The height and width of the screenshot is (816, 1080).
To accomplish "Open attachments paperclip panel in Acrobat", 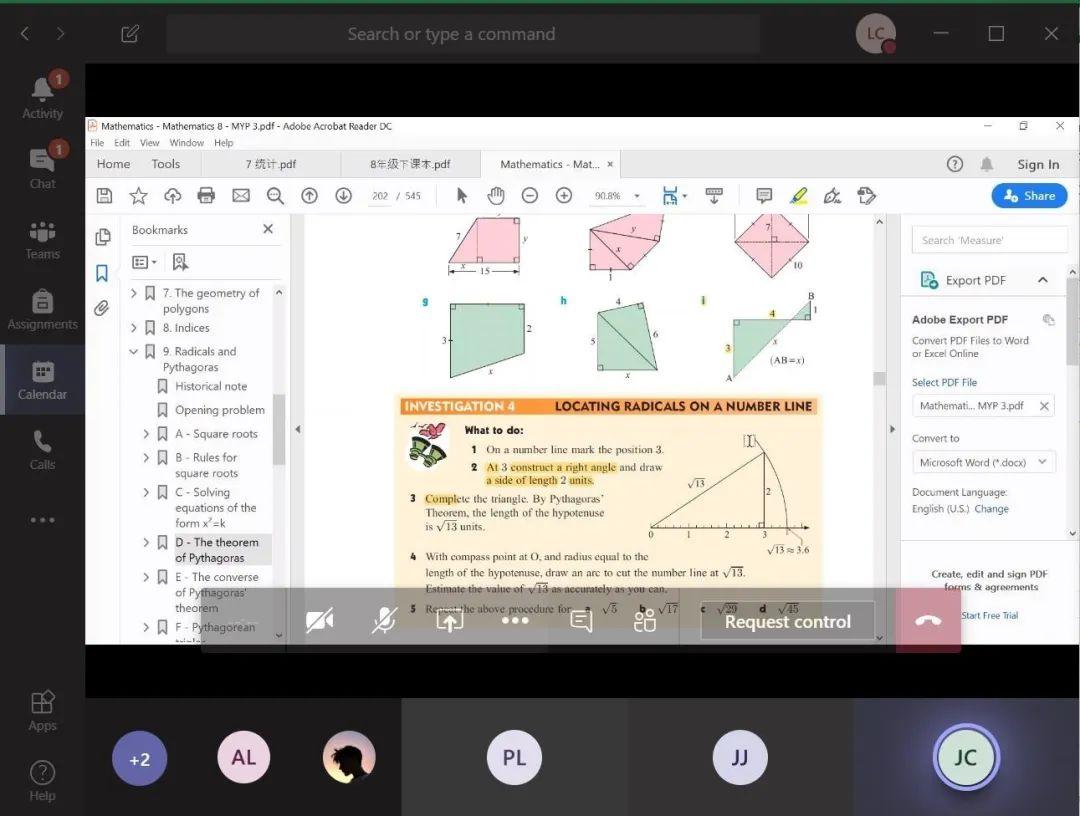I will [102, 308].
